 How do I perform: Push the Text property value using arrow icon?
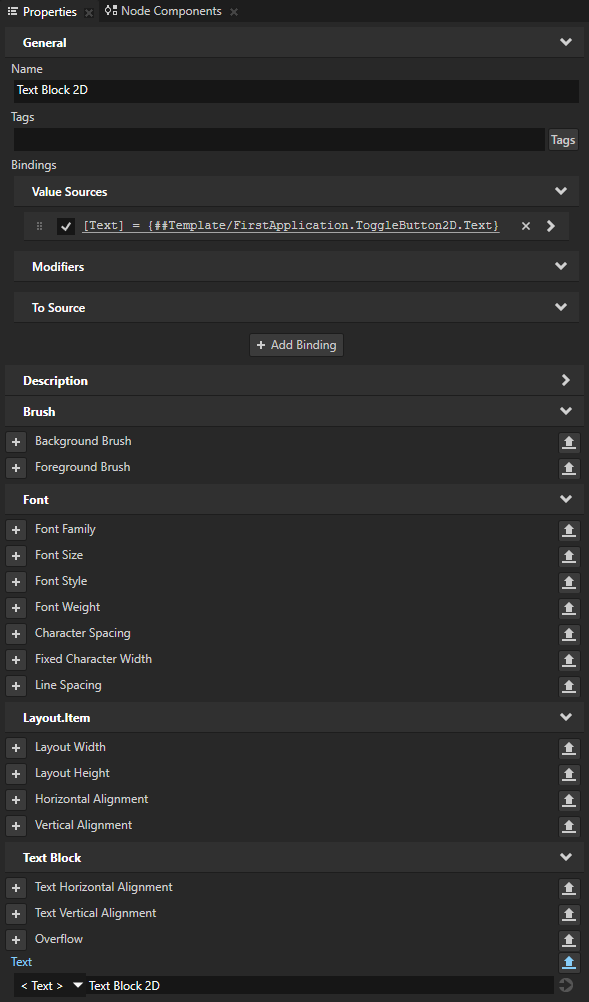(x=568, y=962)
